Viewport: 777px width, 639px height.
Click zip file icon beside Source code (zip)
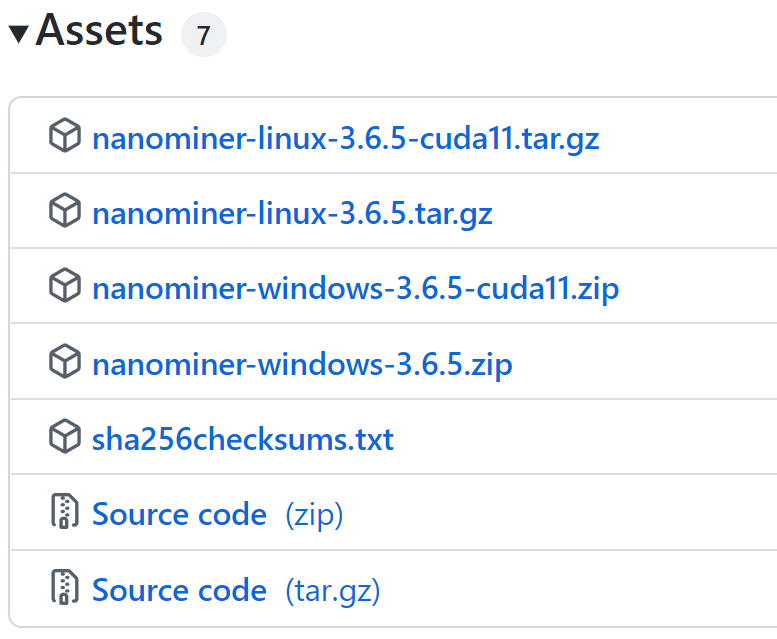pos(65,513)
